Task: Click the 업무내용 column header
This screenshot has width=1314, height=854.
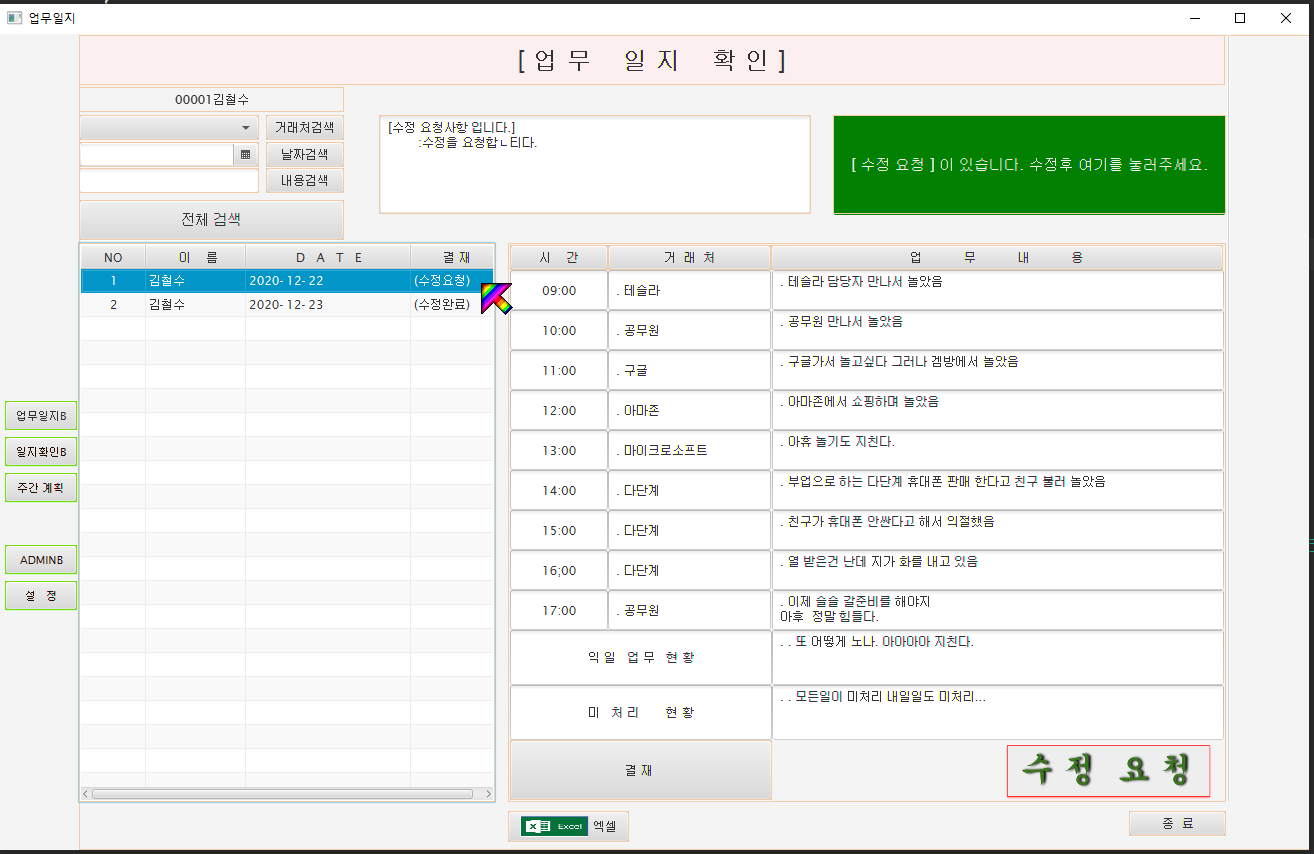Action: click(x=998, y=257)
